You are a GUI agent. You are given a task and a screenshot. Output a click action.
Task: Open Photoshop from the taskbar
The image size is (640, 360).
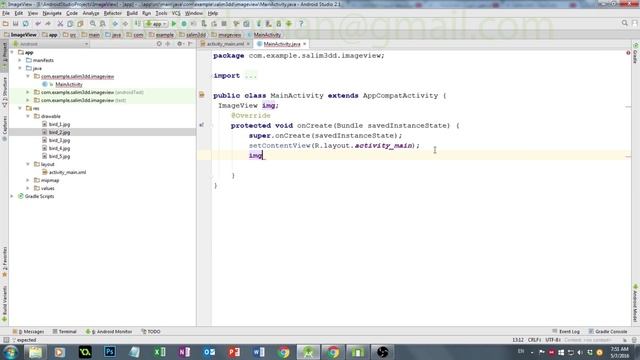pyautogui.click(x=109, y=352)
